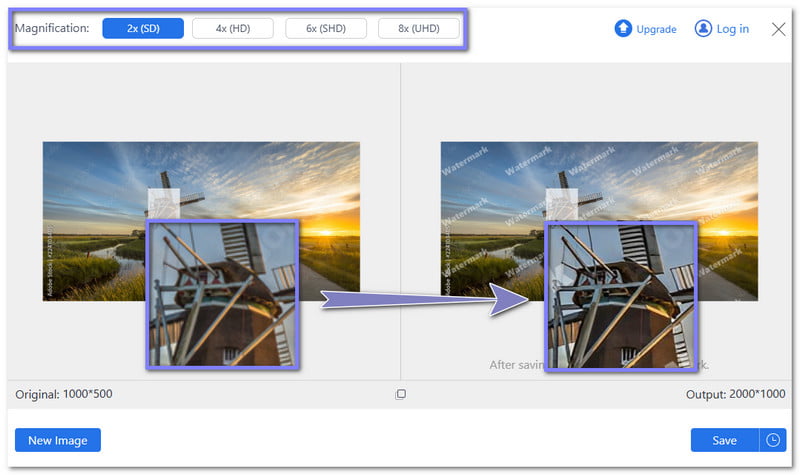Click the right enhanced windmill magnifier box
The image size is (800, 475).
click(x=620, y=295)
